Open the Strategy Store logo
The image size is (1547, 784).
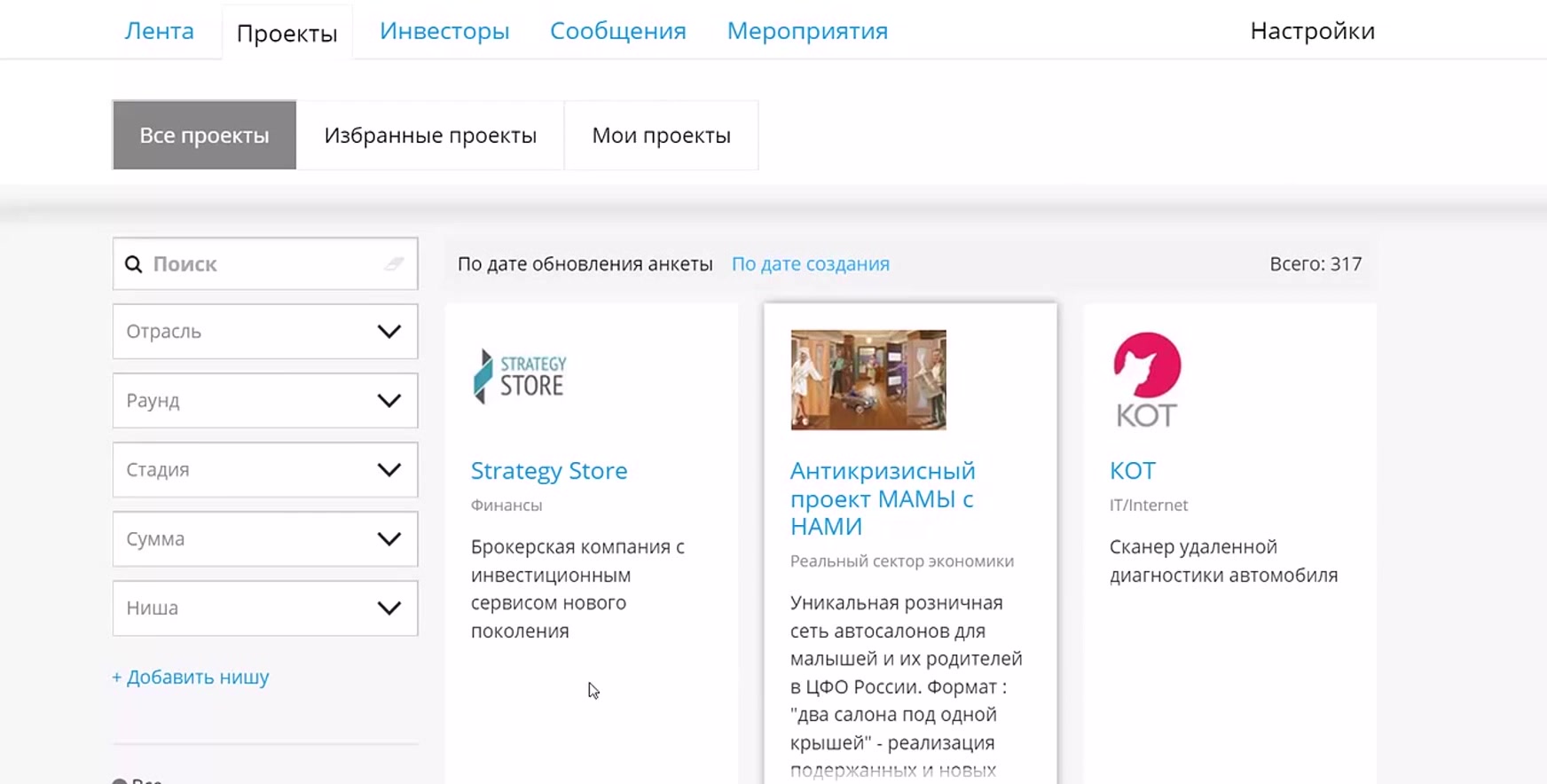pyautogui.click(x=520, y=377)
